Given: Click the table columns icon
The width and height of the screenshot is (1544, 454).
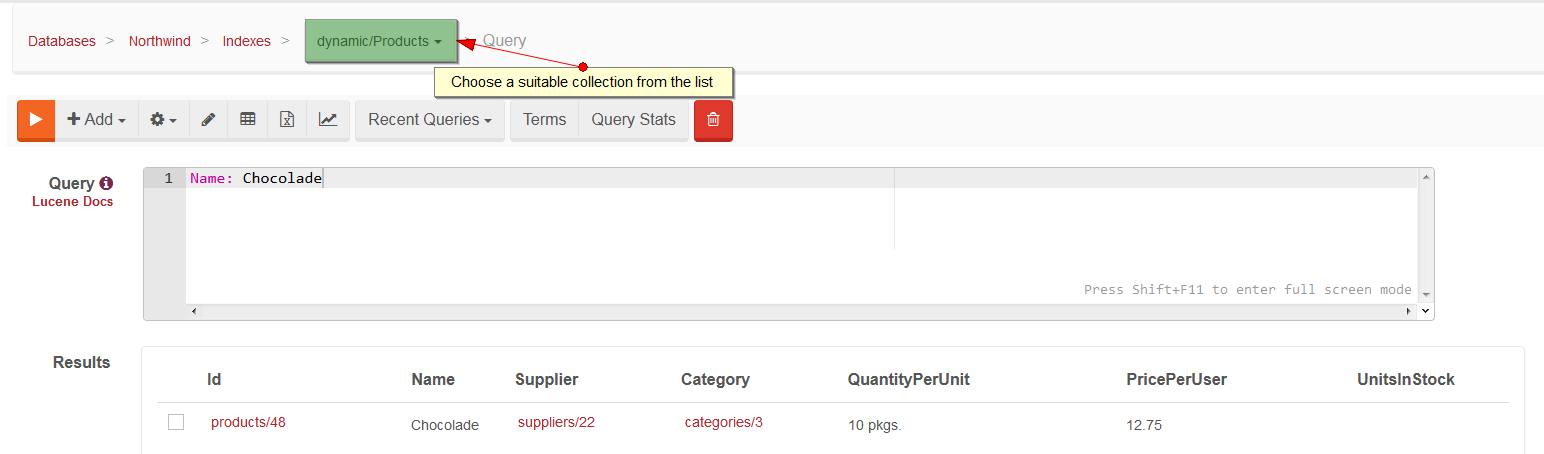Looking at the screenshot, I should [247, 120].
